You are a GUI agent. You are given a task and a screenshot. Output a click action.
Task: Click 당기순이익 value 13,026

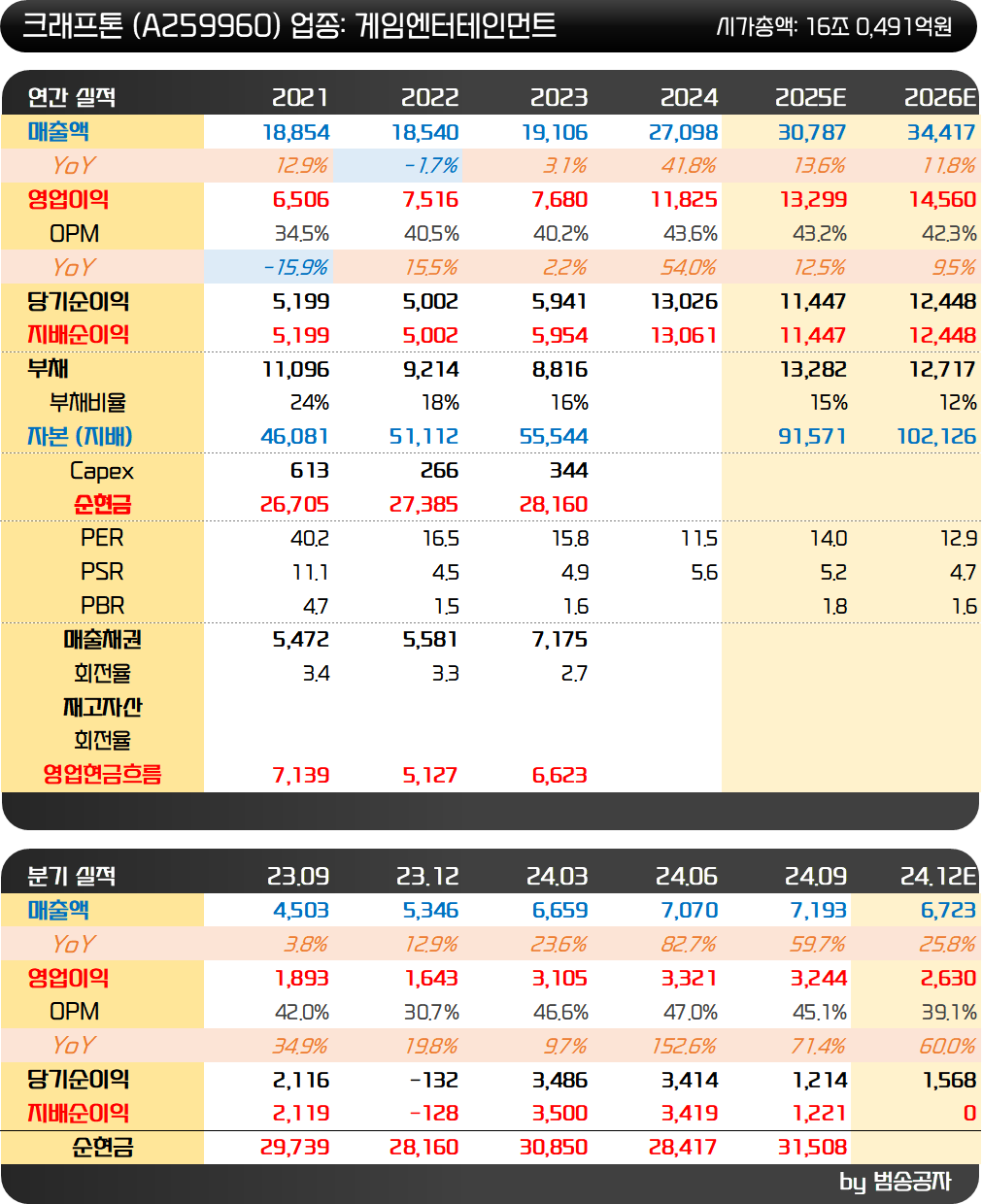click(685, 302)
